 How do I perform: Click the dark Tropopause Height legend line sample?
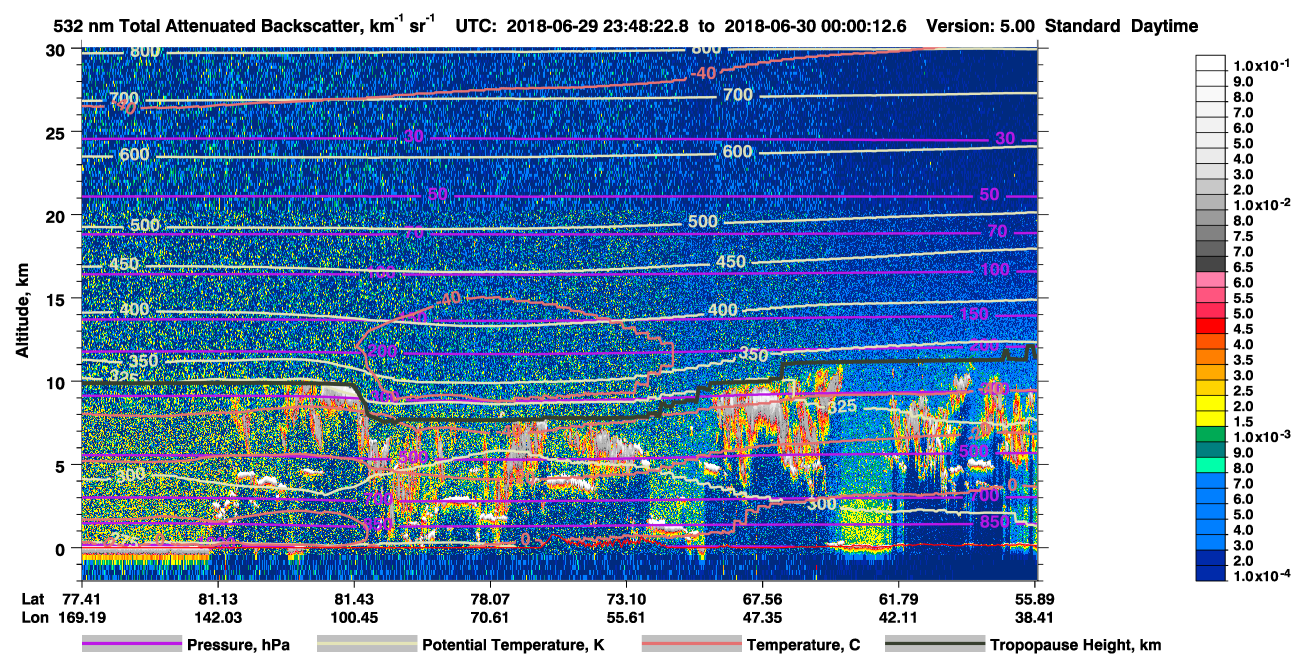click(x=934, y=645)
